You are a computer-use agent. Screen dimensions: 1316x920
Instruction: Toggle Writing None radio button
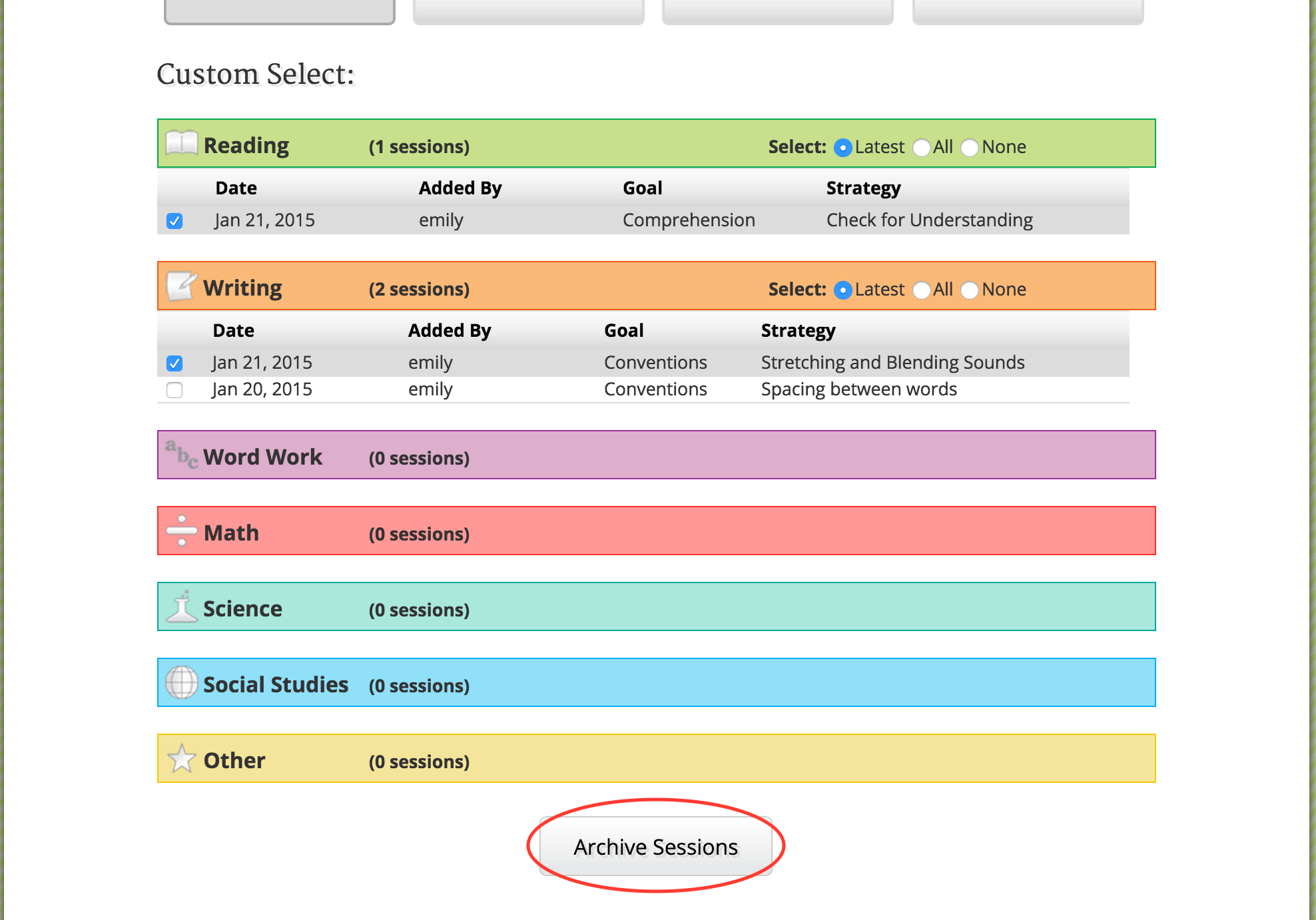[969, 290]
